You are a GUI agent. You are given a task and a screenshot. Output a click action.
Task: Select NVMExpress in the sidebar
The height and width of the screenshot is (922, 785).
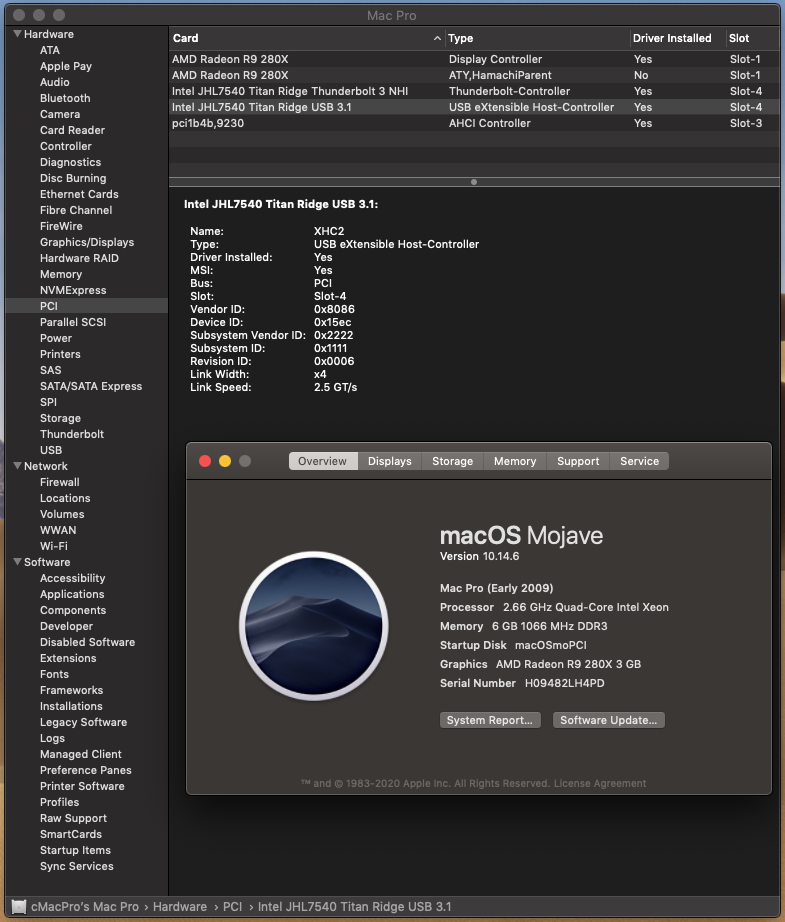point(73,290)
